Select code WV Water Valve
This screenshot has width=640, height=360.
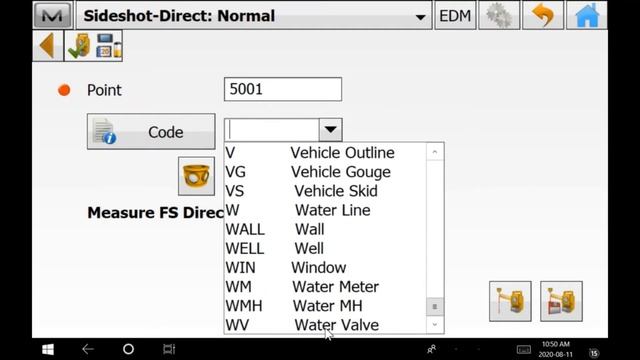(325, 325)
